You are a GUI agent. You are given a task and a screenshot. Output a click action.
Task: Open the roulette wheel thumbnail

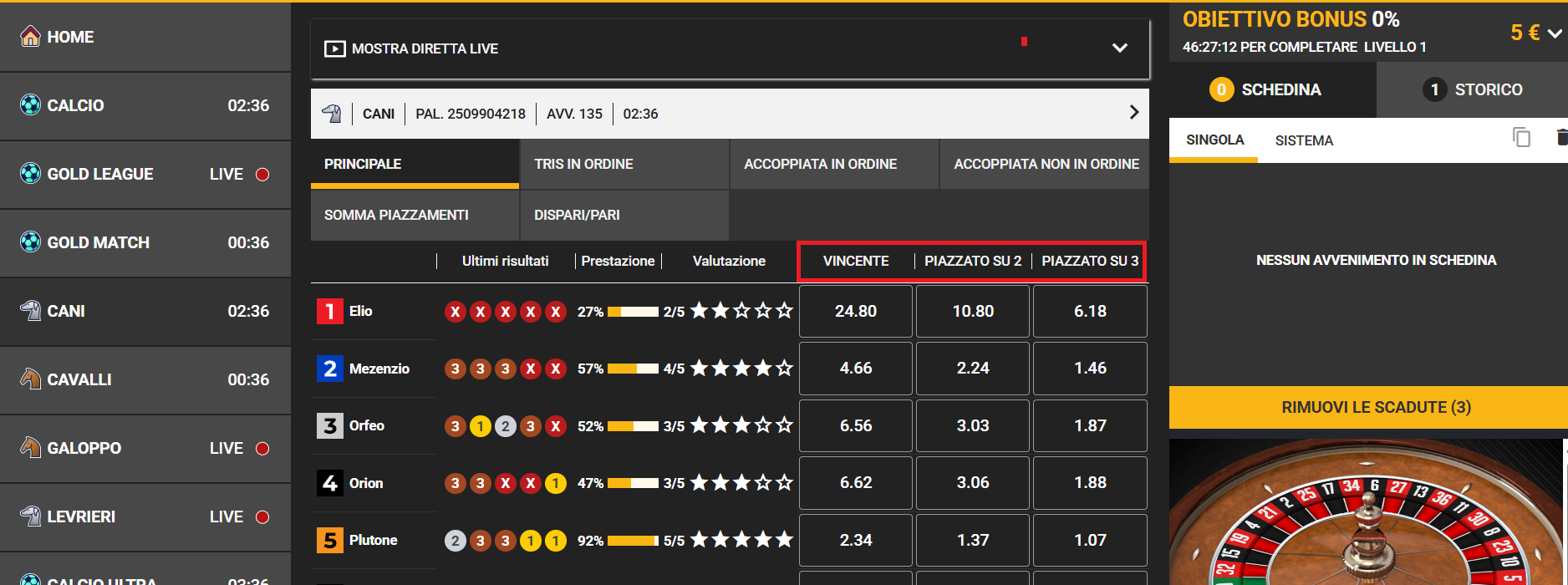point(1368,512)
